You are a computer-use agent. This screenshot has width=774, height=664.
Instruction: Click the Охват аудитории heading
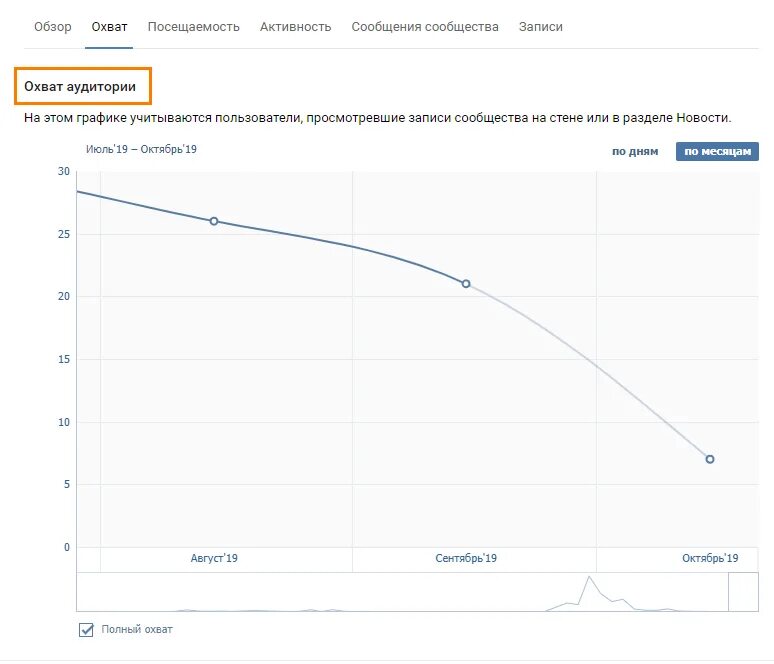click(80, 86)
